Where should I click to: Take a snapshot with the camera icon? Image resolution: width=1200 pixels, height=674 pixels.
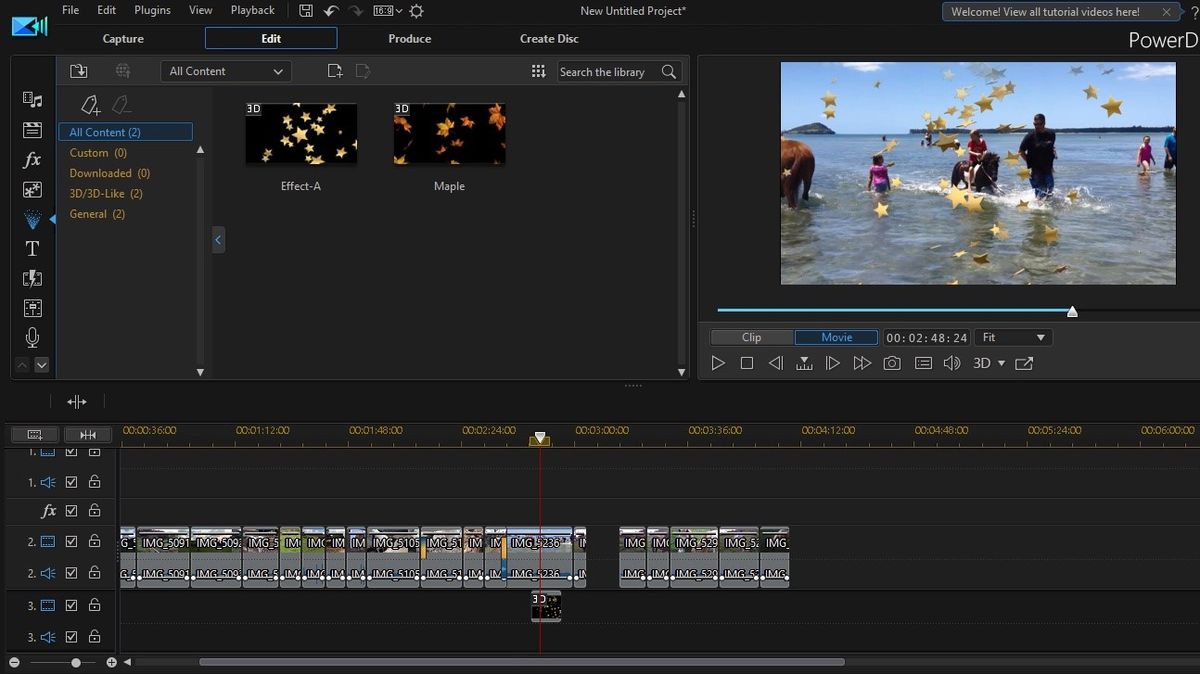click(892, 364)
